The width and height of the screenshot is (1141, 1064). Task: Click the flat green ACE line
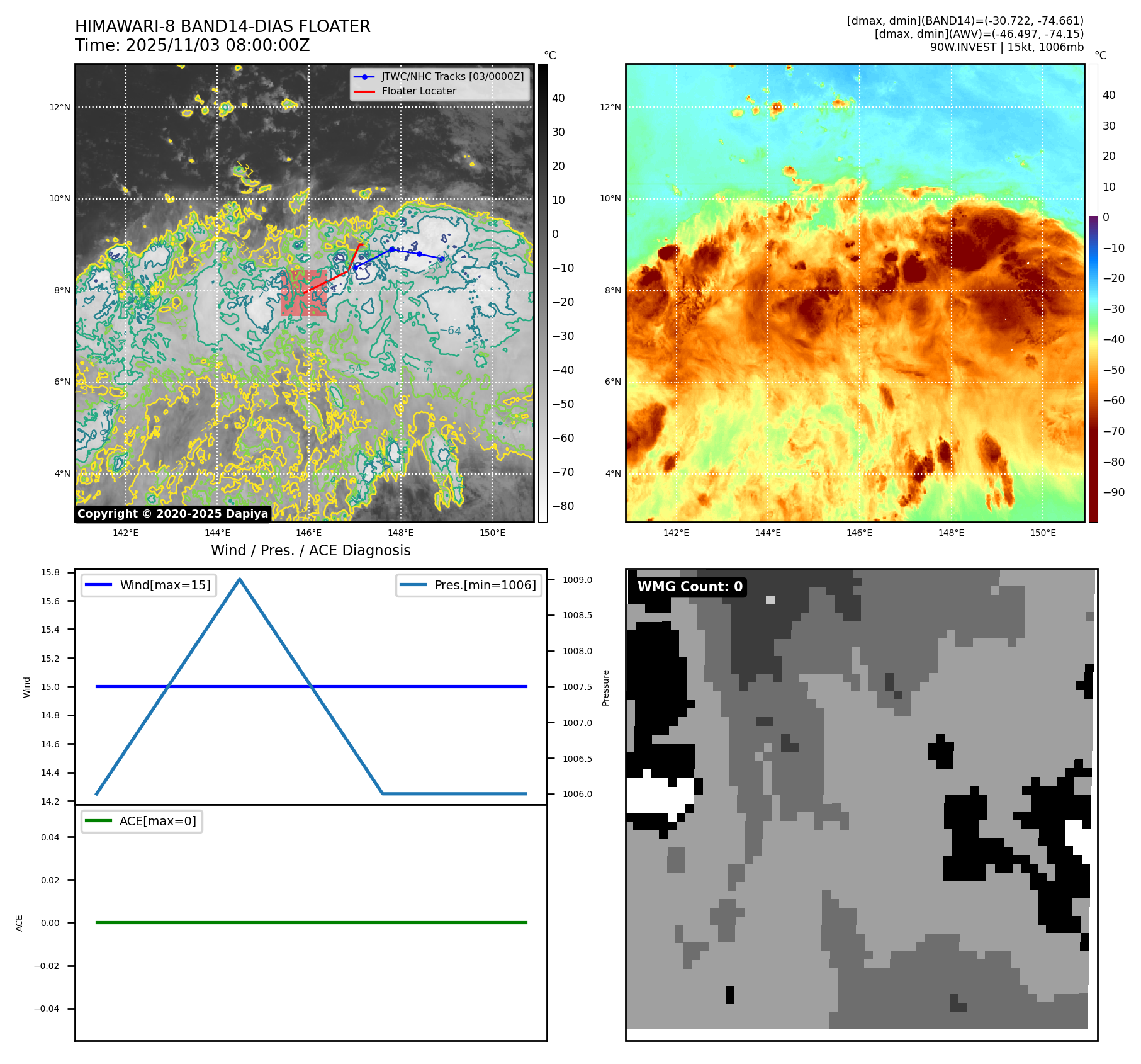coord(311,922)
